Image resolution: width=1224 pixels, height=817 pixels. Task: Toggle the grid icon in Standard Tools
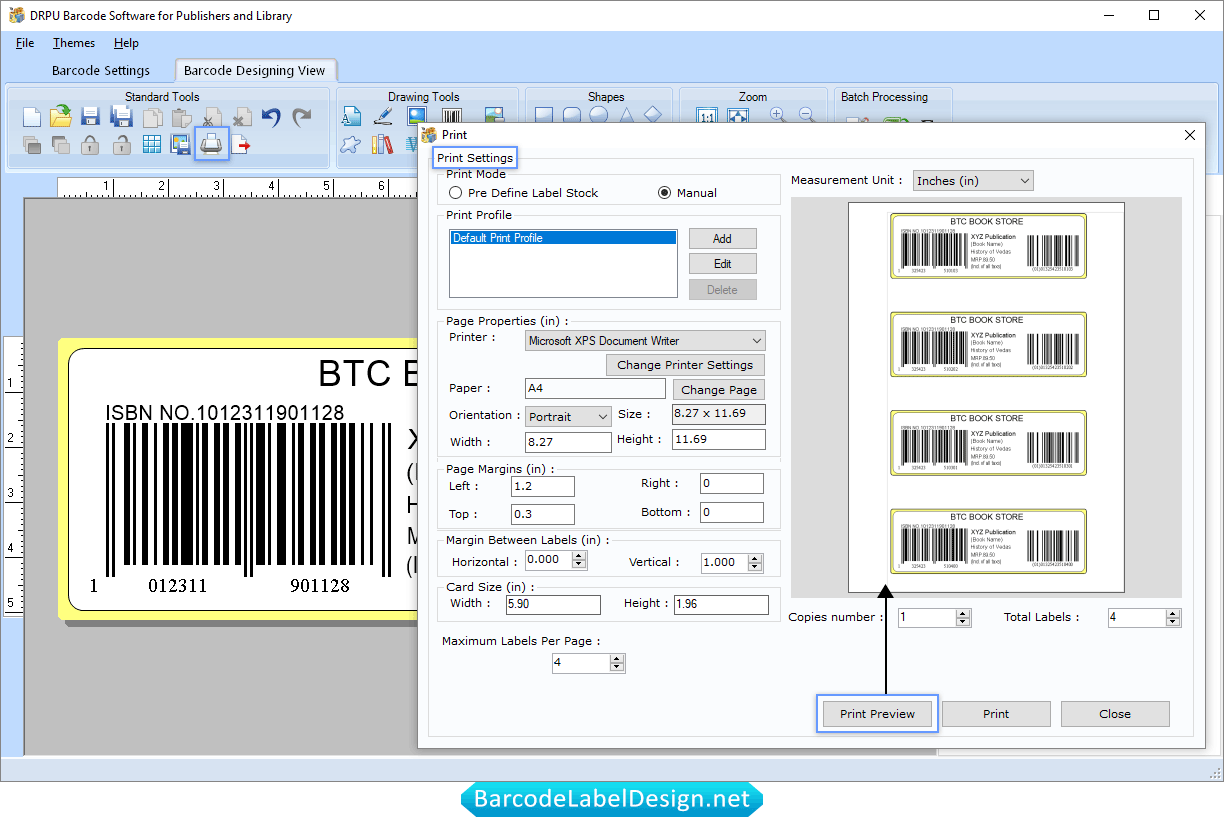click(x=152, y=145)
